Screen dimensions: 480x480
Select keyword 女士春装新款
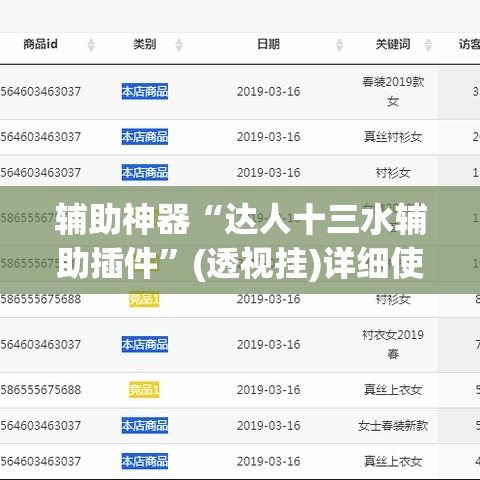coord(393,426)
